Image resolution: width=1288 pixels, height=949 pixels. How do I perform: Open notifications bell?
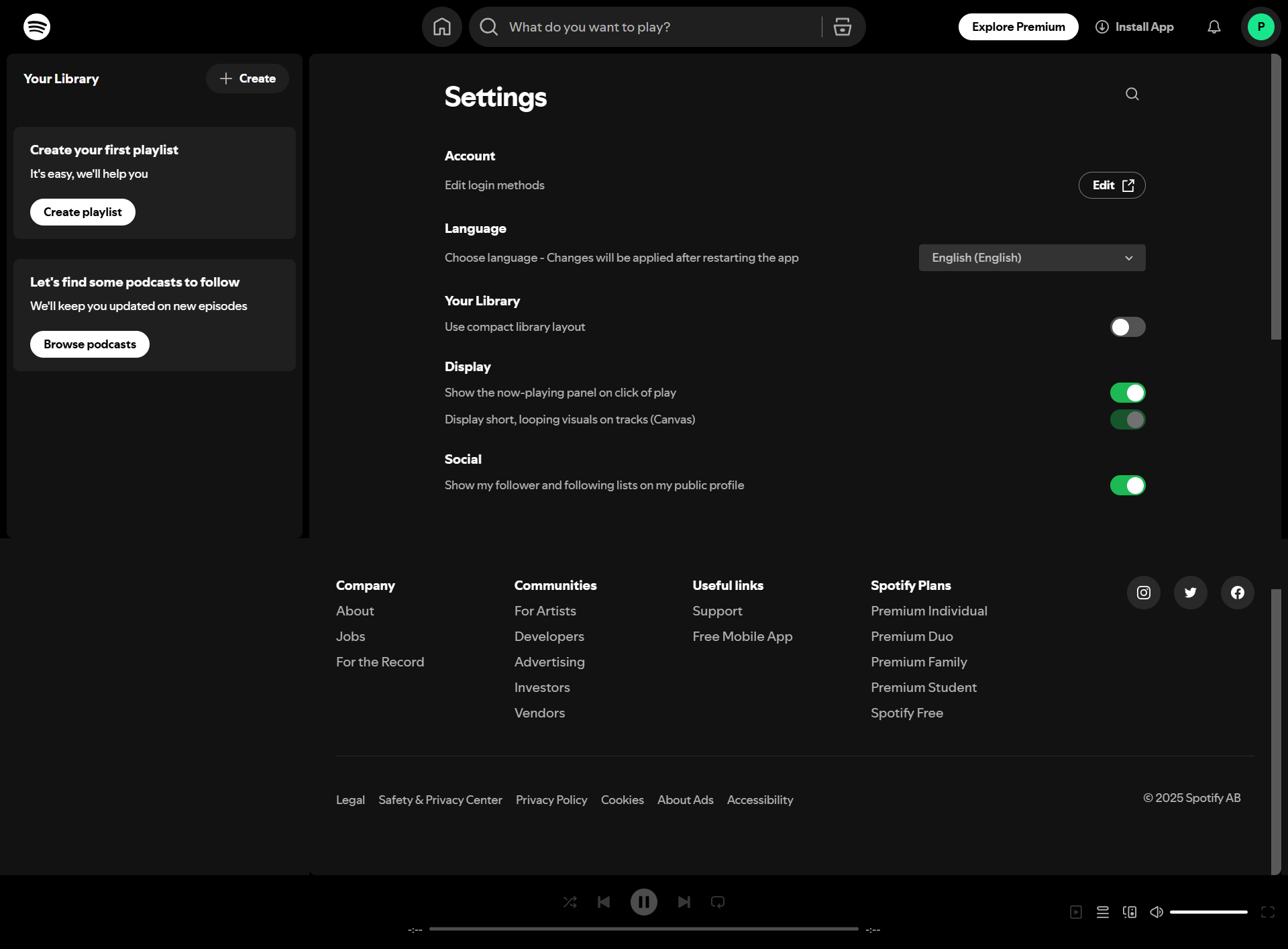[x=1214, y=27]
